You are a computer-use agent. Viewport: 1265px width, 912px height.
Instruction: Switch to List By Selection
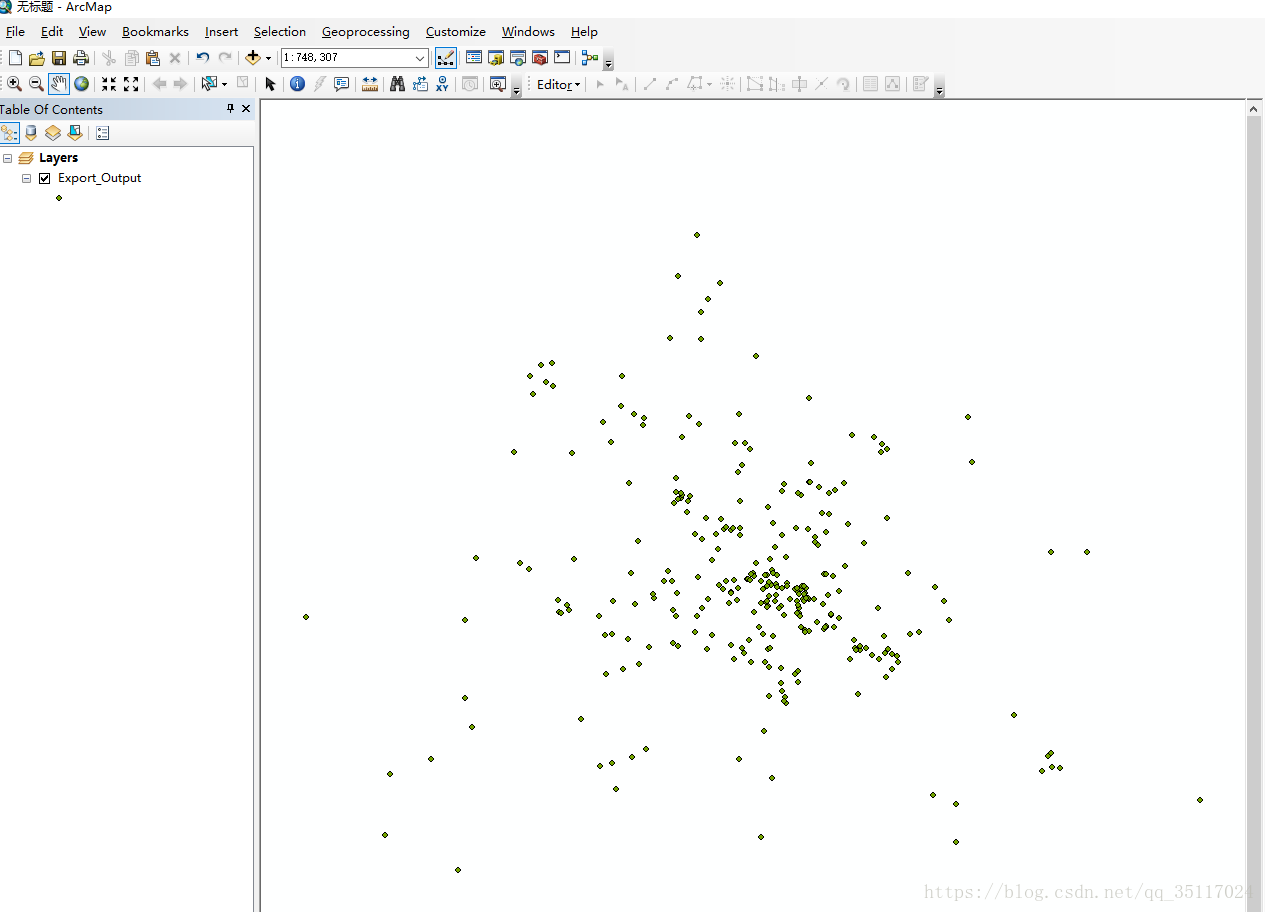tap(75, 133)
